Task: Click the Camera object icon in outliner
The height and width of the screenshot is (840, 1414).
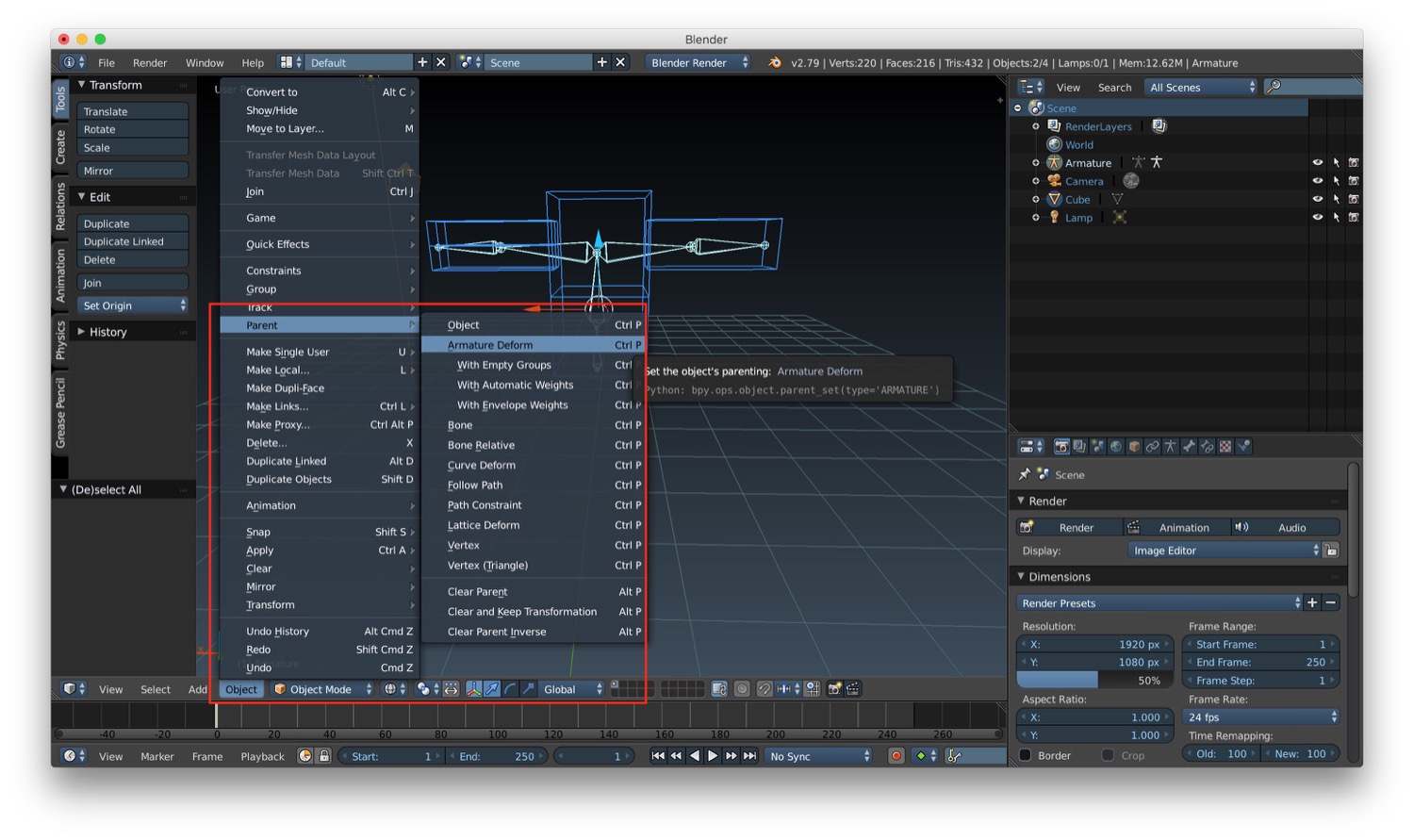Action: tap(1054, 181)
